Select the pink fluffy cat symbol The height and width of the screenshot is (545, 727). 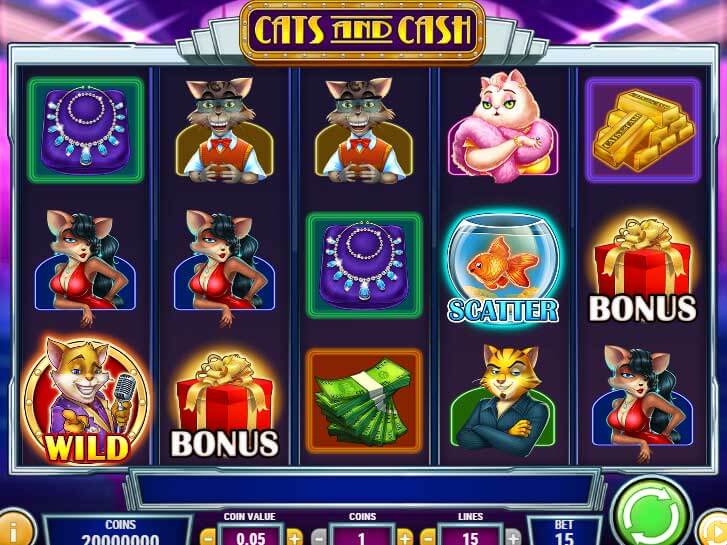pos(503,126)
